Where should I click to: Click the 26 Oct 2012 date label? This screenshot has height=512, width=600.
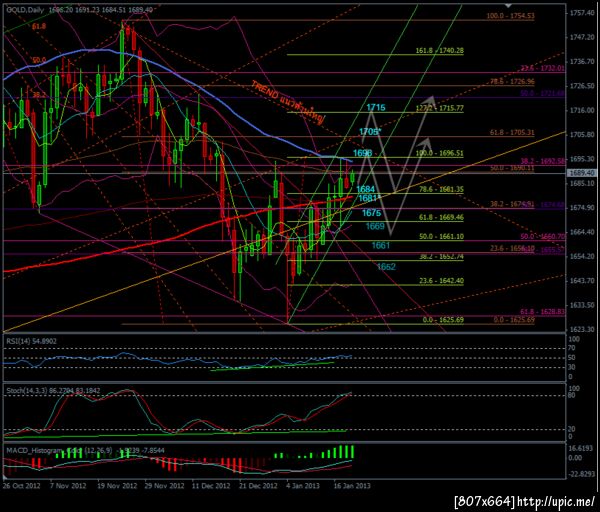click(x=21, y=486)
